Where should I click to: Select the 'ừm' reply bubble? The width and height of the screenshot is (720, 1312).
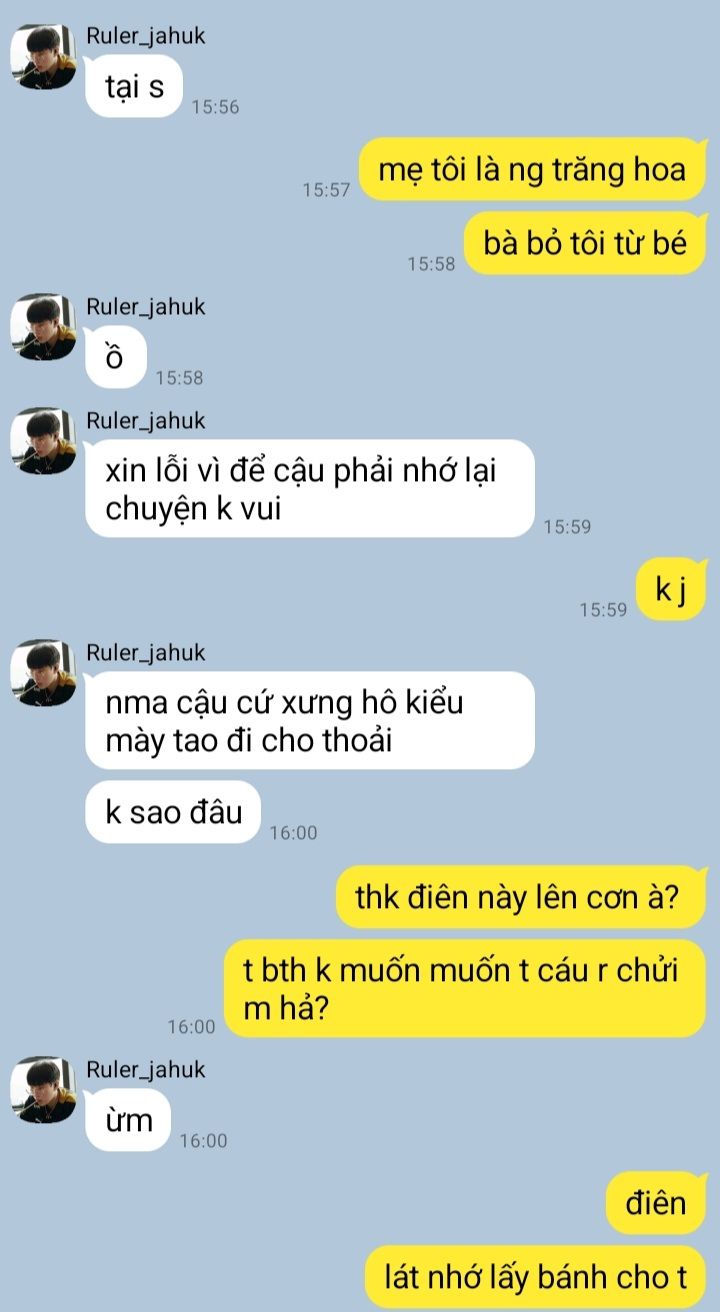click(x=129, y=1120)
